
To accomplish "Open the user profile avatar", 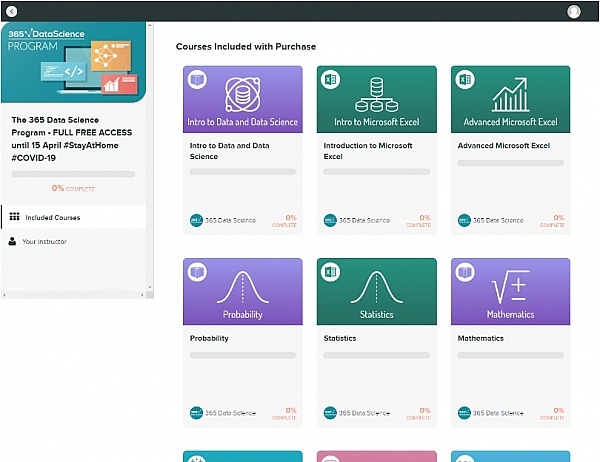I will point(573,11).
